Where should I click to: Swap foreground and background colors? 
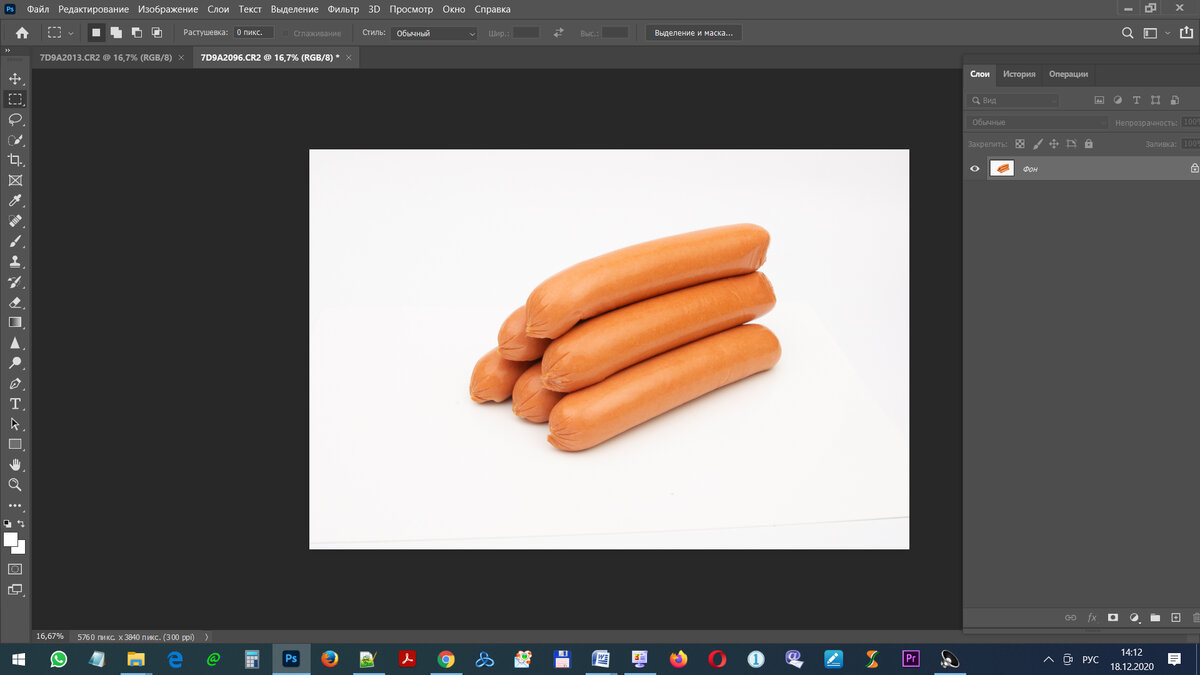click(x=21, y=523)
